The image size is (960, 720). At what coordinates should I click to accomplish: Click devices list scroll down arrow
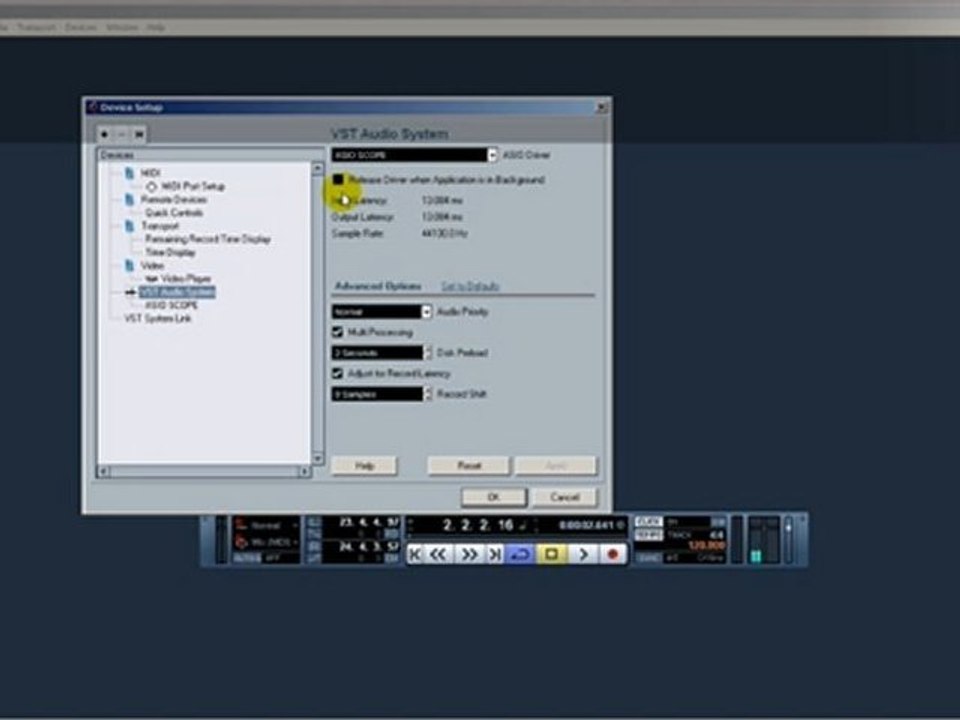coord(318,458)
